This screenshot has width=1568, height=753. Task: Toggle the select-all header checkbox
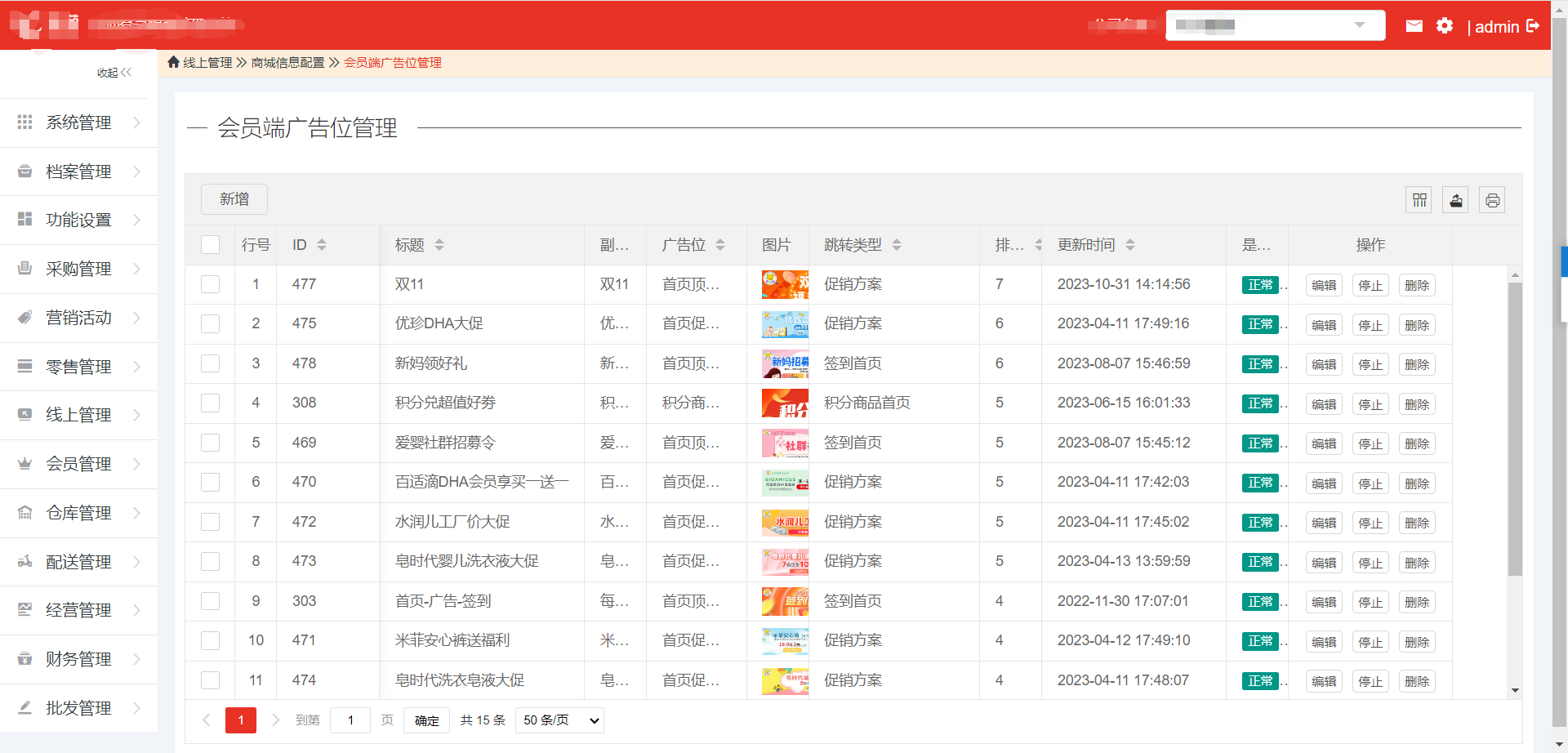211,245
